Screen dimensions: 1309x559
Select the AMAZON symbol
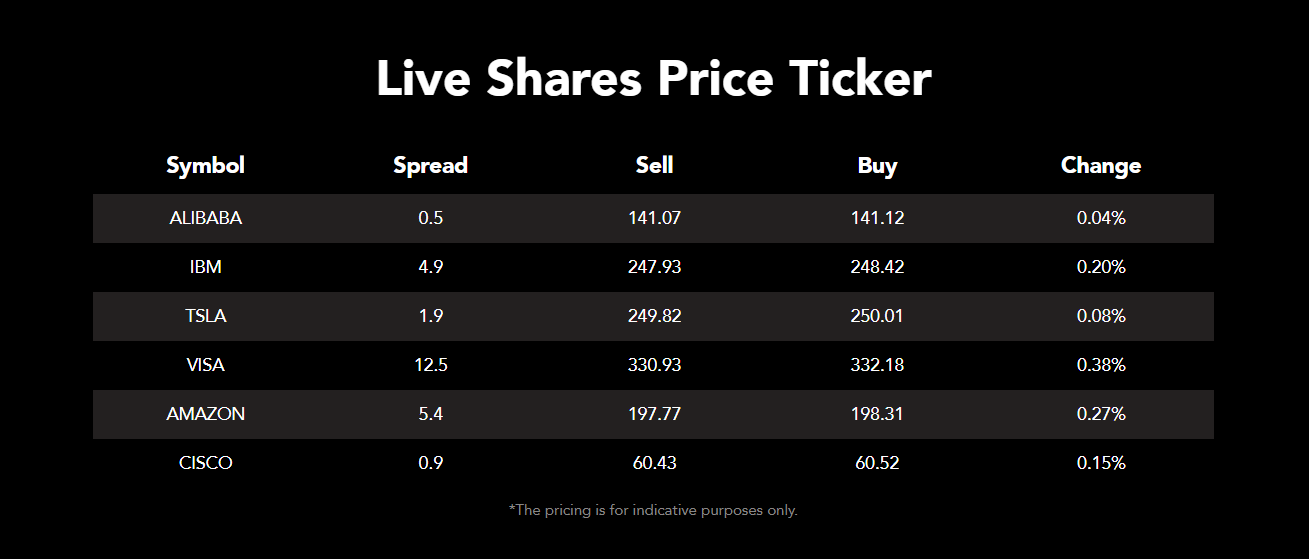click(205, 414)
